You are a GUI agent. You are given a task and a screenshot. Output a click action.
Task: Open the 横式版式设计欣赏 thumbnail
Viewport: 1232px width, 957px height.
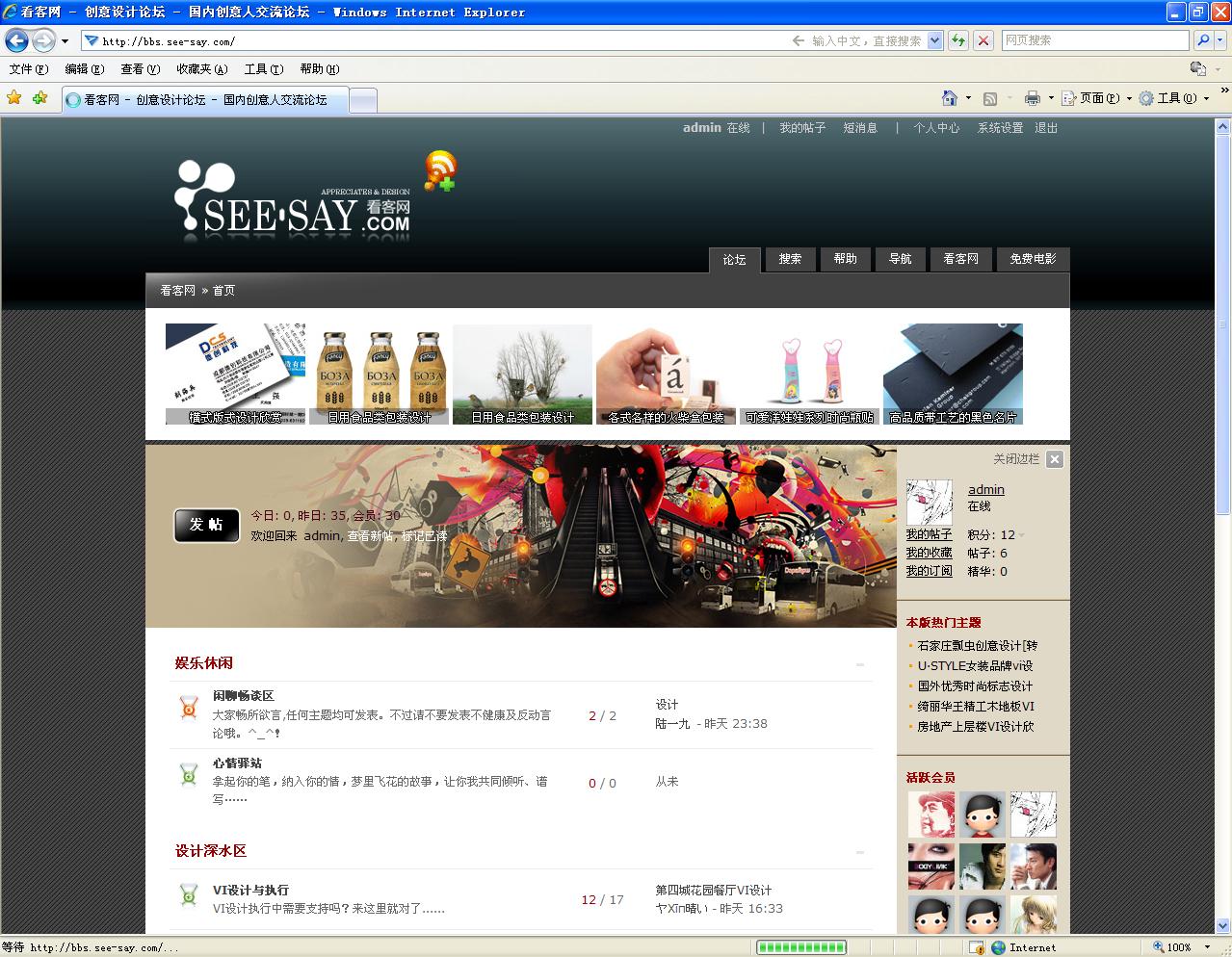tap(236, 374)
